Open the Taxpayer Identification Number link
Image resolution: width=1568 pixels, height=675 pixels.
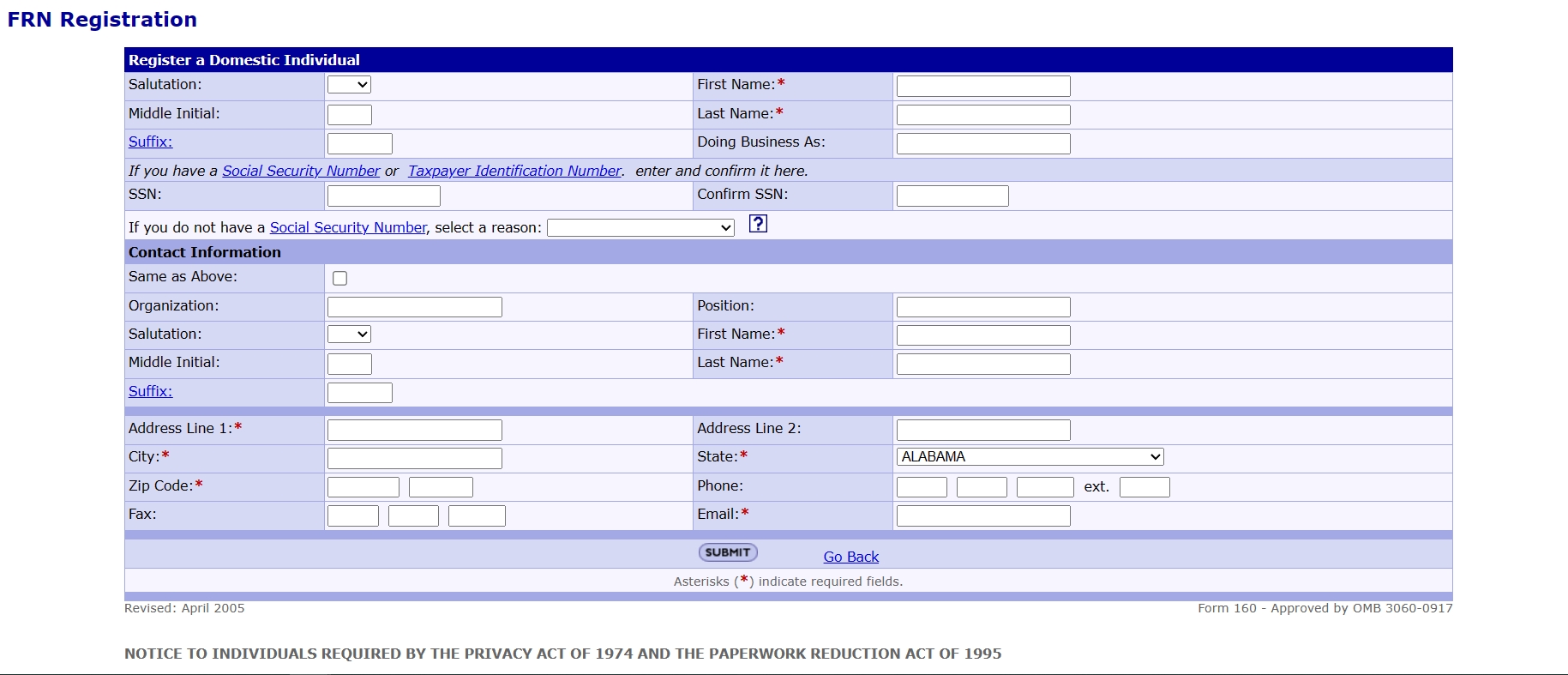point(514,171)
